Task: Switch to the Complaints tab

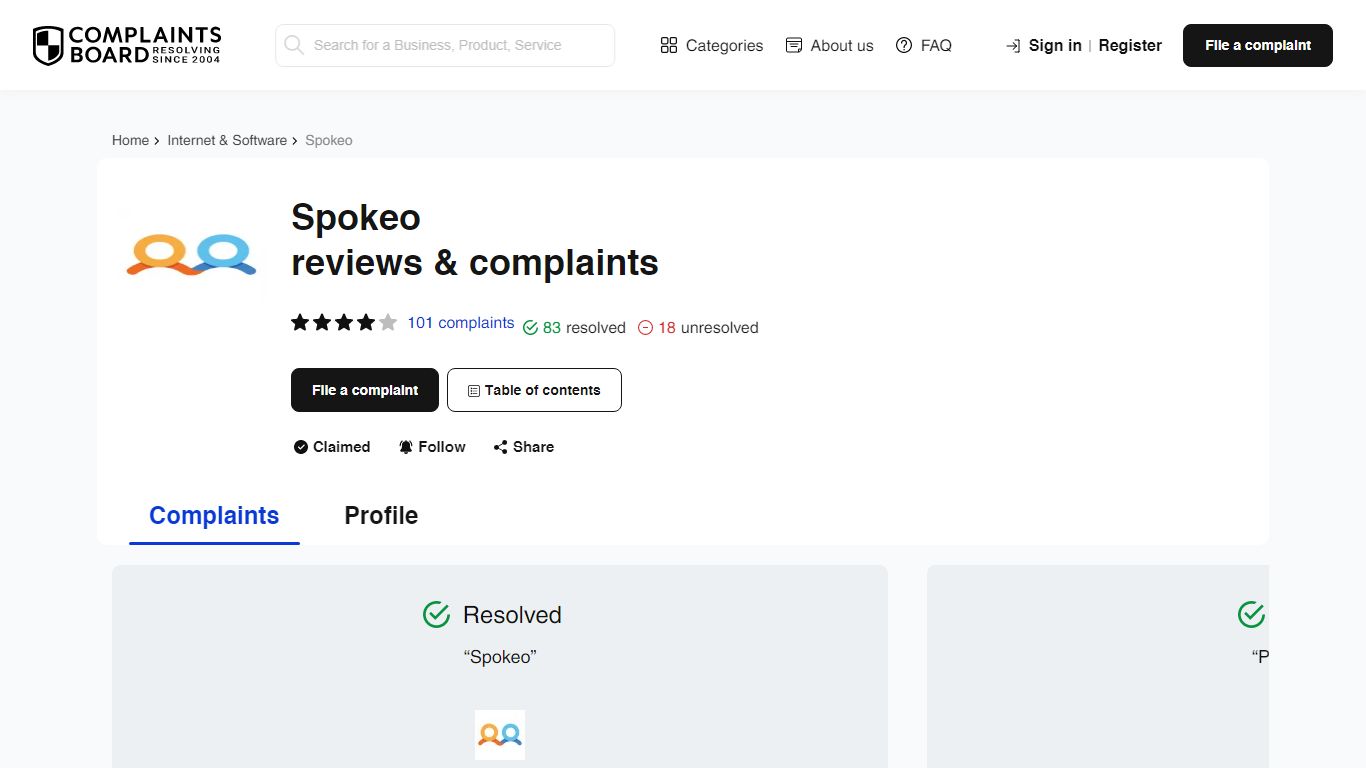Action: coord(214,515)
